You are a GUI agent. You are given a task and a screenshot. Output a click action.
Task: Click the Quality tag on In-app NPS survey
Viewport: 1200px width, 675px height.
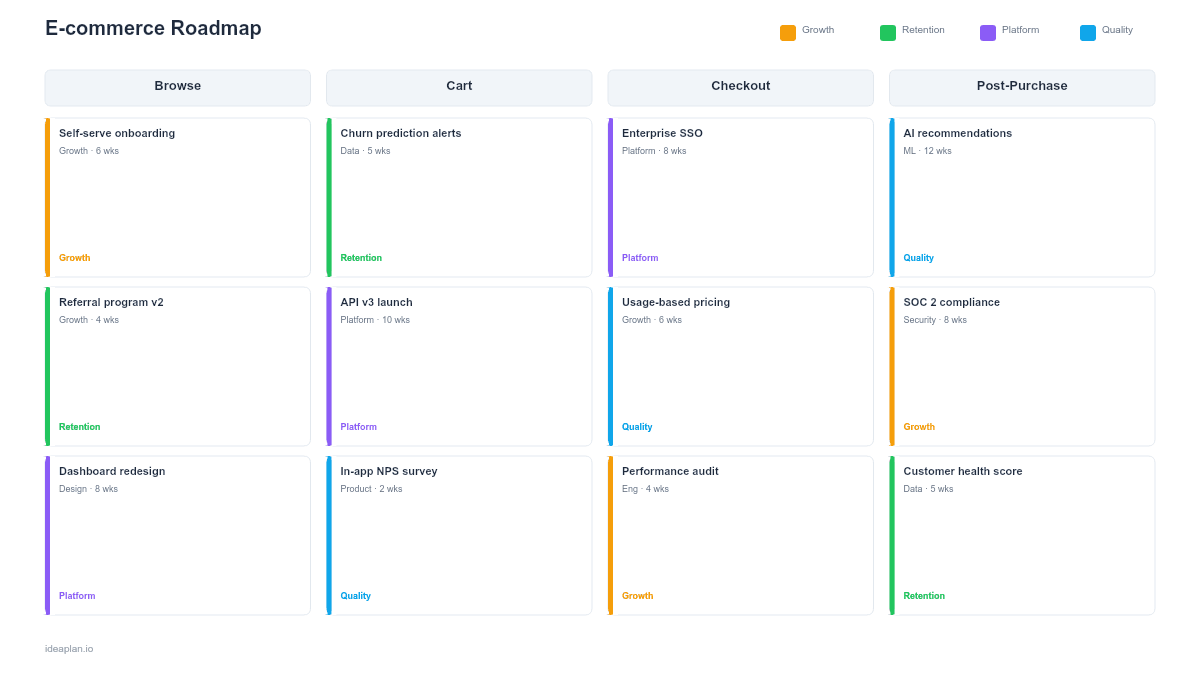[x=355, y=595]
